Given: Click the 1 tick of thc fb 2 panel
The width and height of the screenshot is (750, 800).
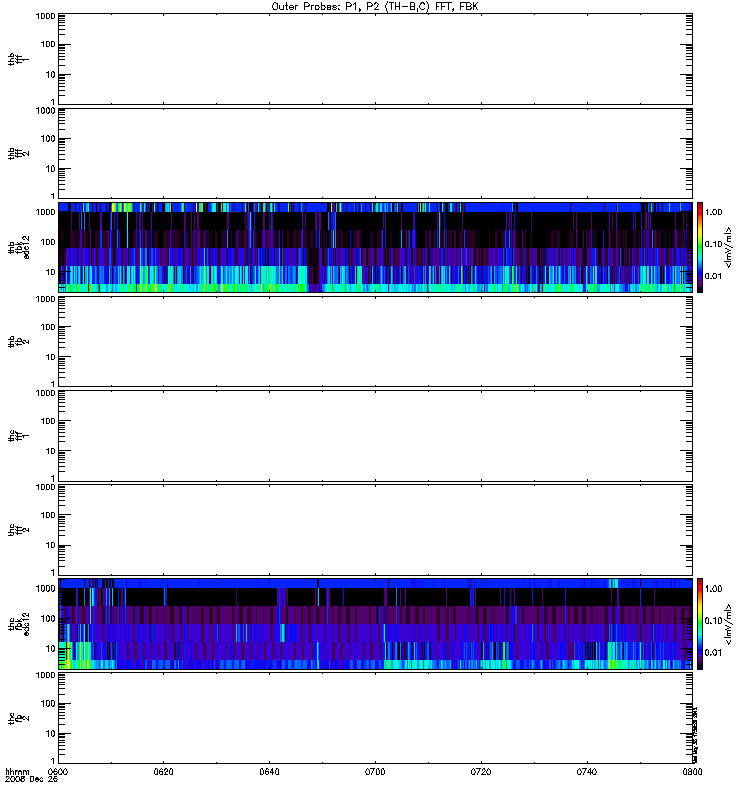Looking at the screenshot, I should [x=53, y=761].
